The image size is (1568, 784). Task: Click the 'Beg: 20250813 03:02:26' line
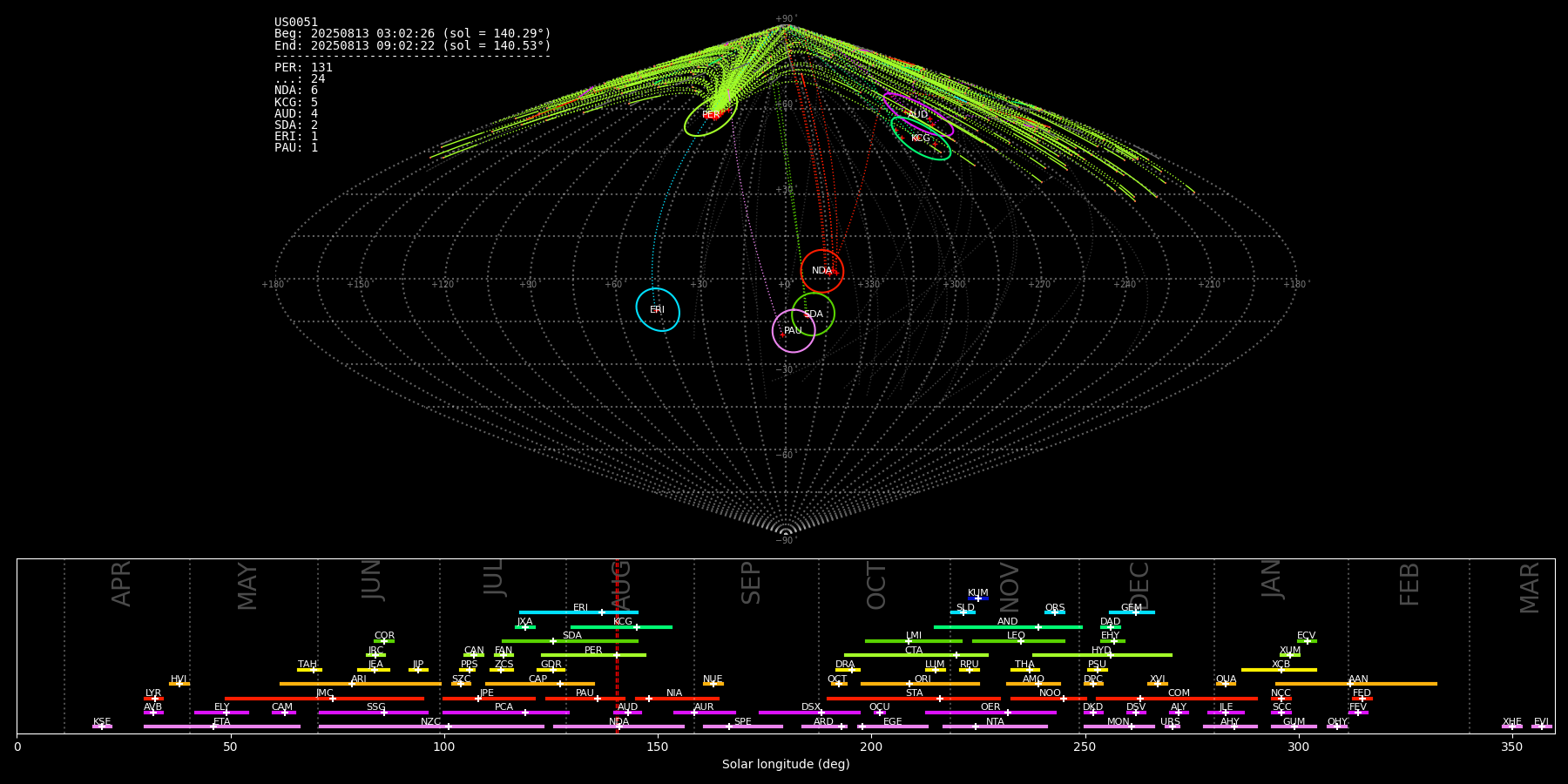413,34
